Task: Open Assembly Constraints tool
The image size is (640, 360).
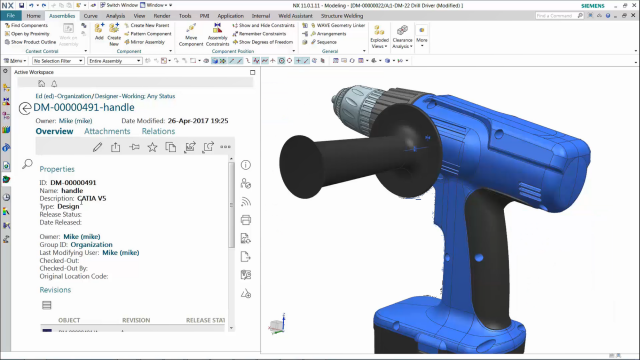Action: pos(218,35)
